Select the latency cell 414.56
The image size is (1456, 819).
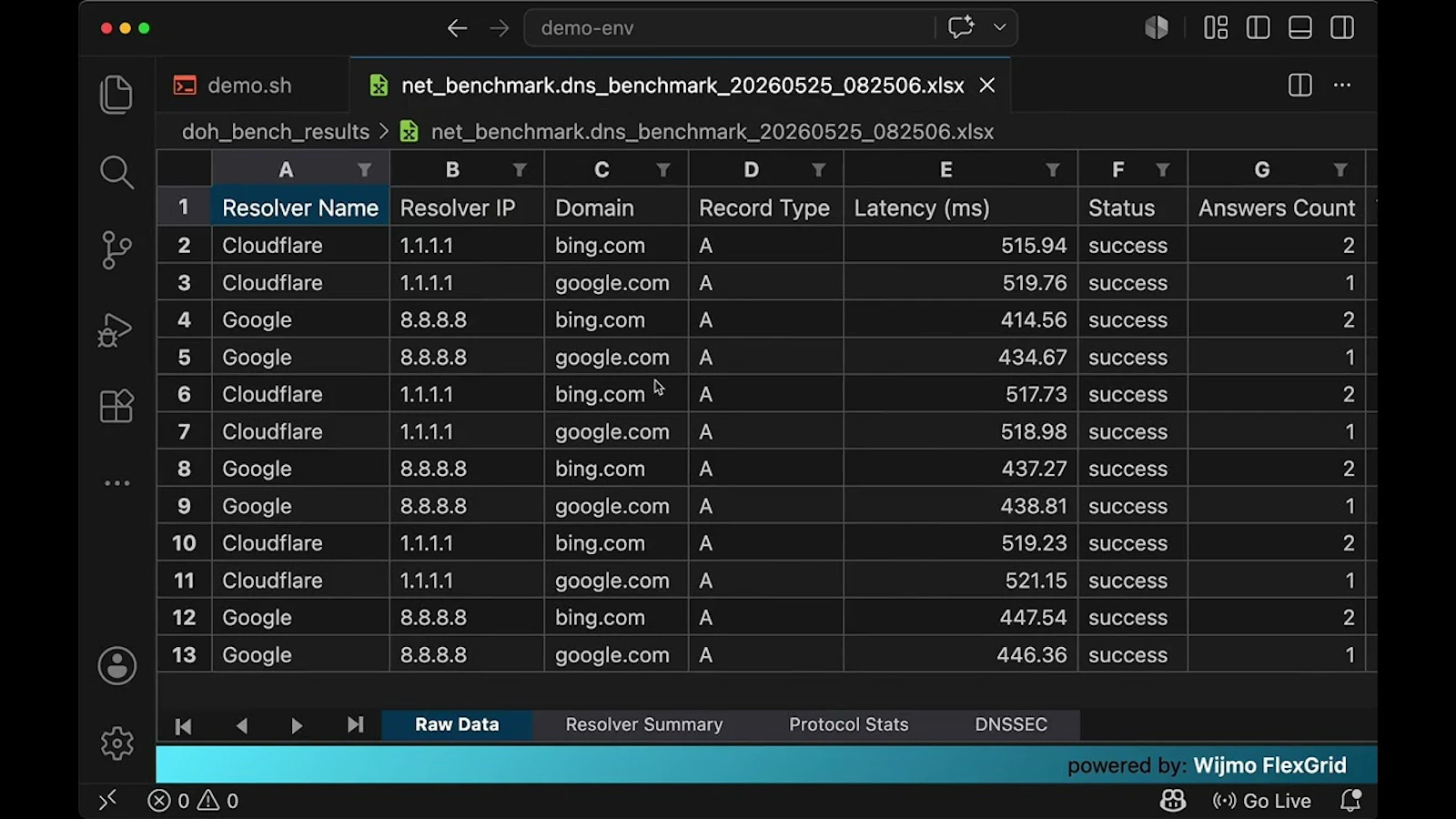[961, 320]
